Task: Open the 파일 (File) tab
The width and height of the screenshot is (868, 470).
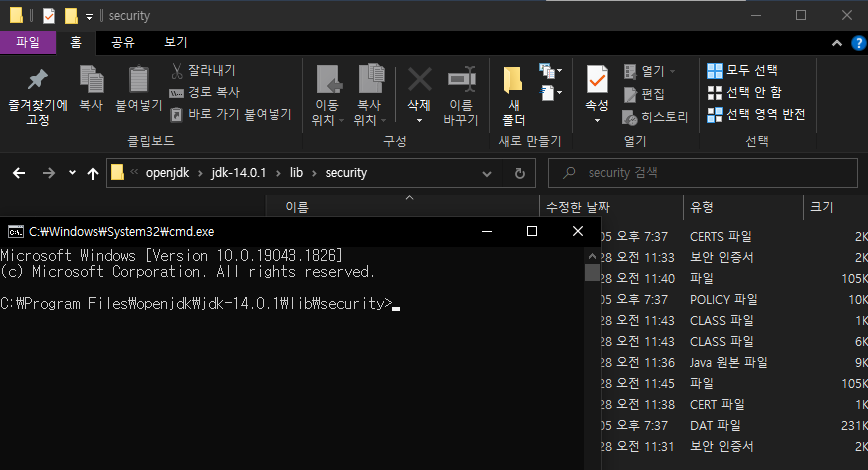Action: (28, 42)
